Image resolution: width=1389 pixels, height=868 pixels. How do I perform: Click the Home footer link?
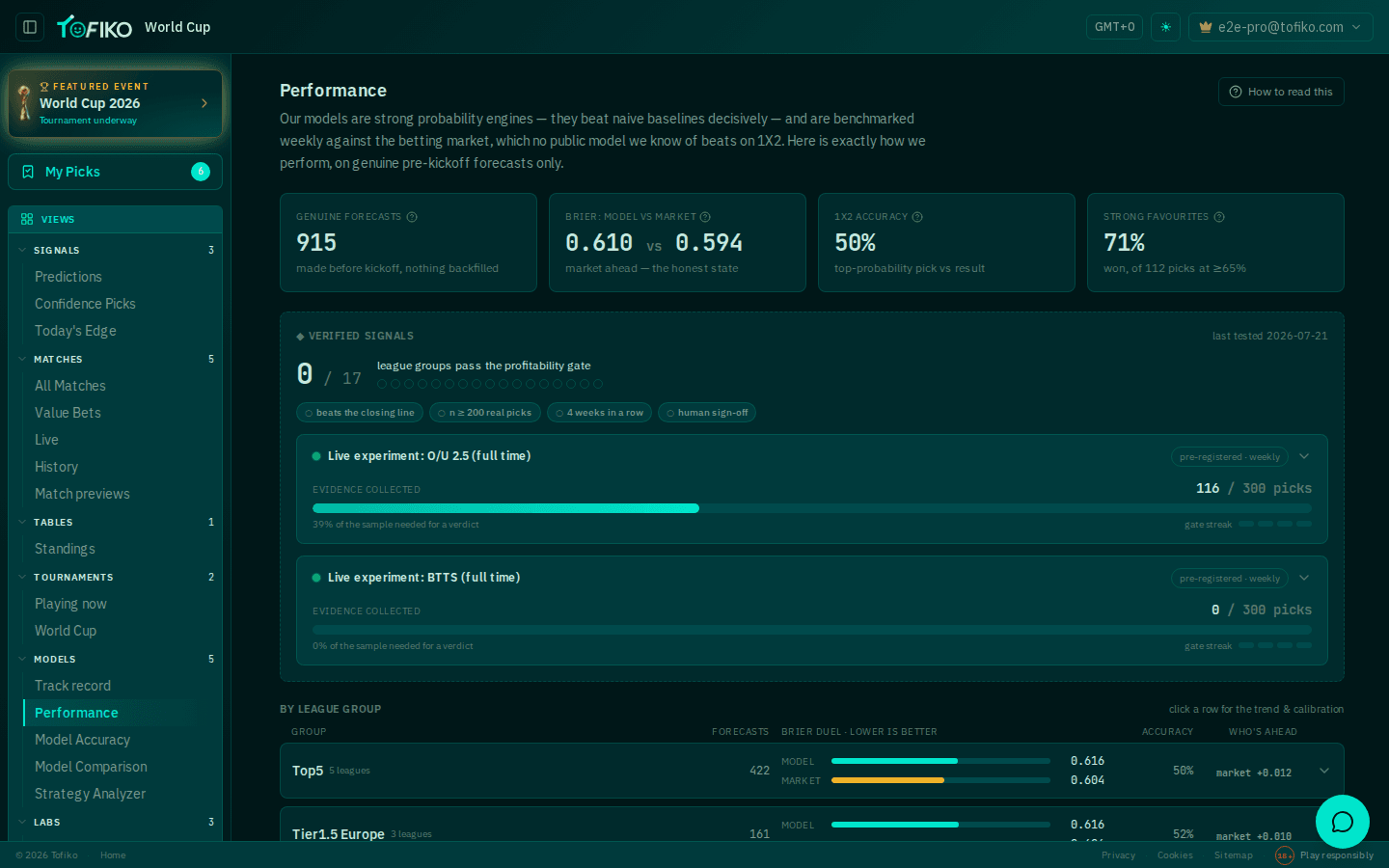(113, 855)
